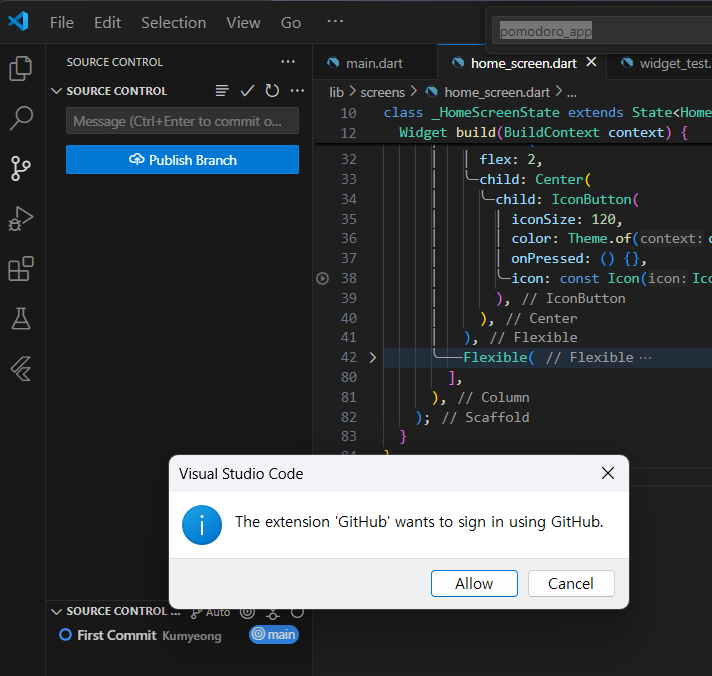
Task: Open the Source Control activity bar icon
Action: 21,168
